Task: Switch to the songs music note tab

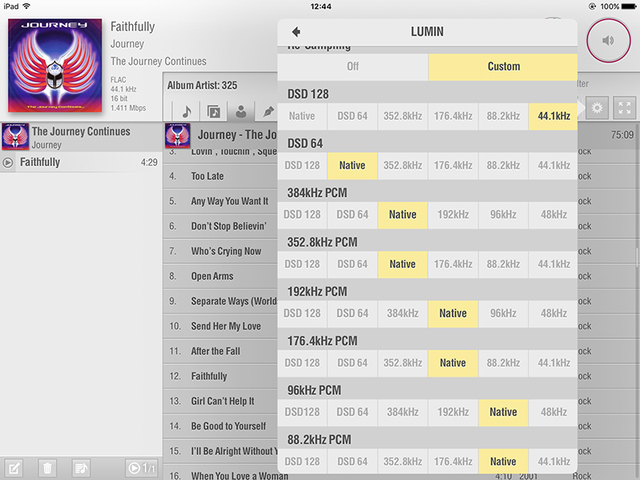Action: point(187,111)
